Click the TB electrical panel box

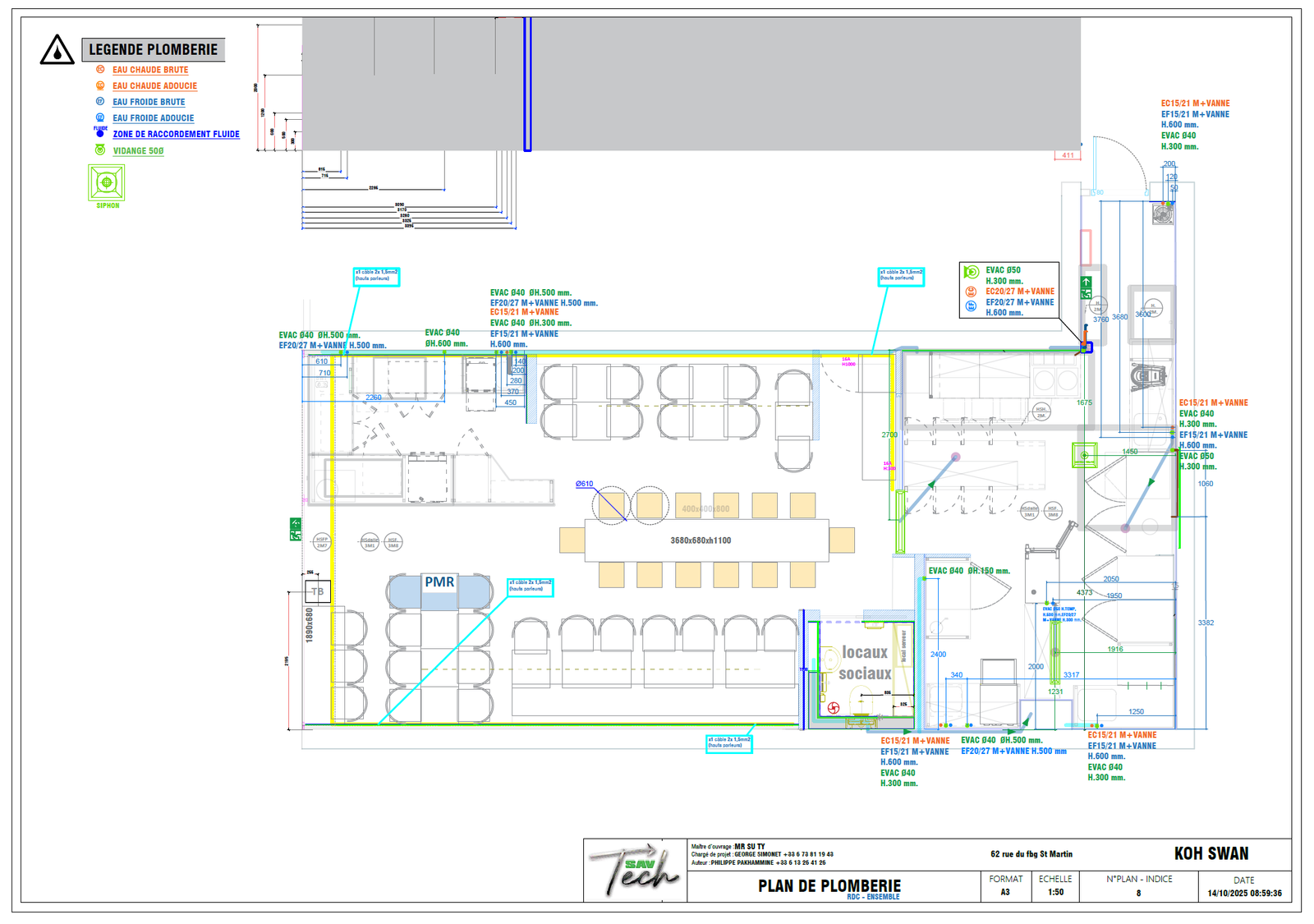(318, 591)
